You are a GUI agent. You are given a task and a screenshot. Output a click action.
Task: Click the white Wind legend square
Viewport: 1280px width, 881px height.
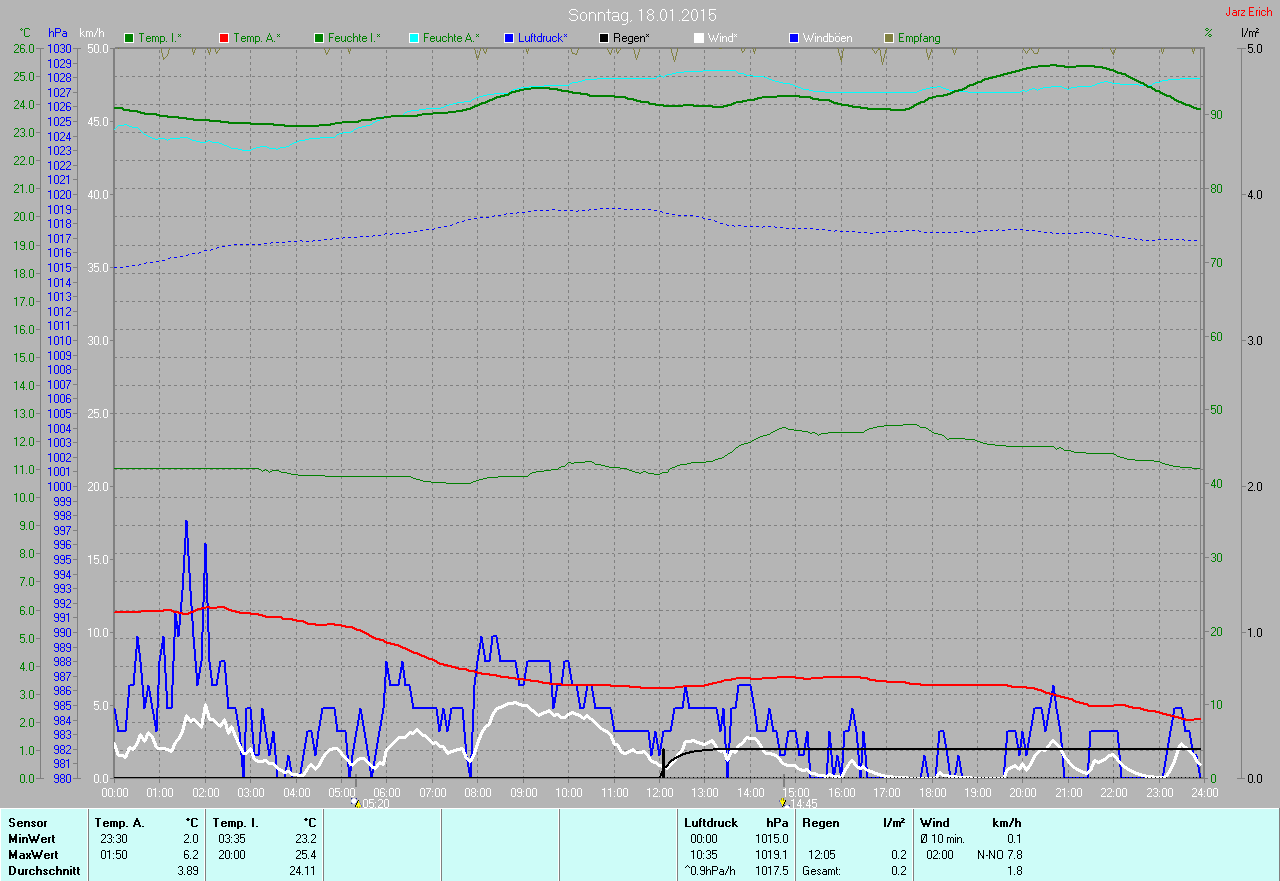(x=699, y=38)
